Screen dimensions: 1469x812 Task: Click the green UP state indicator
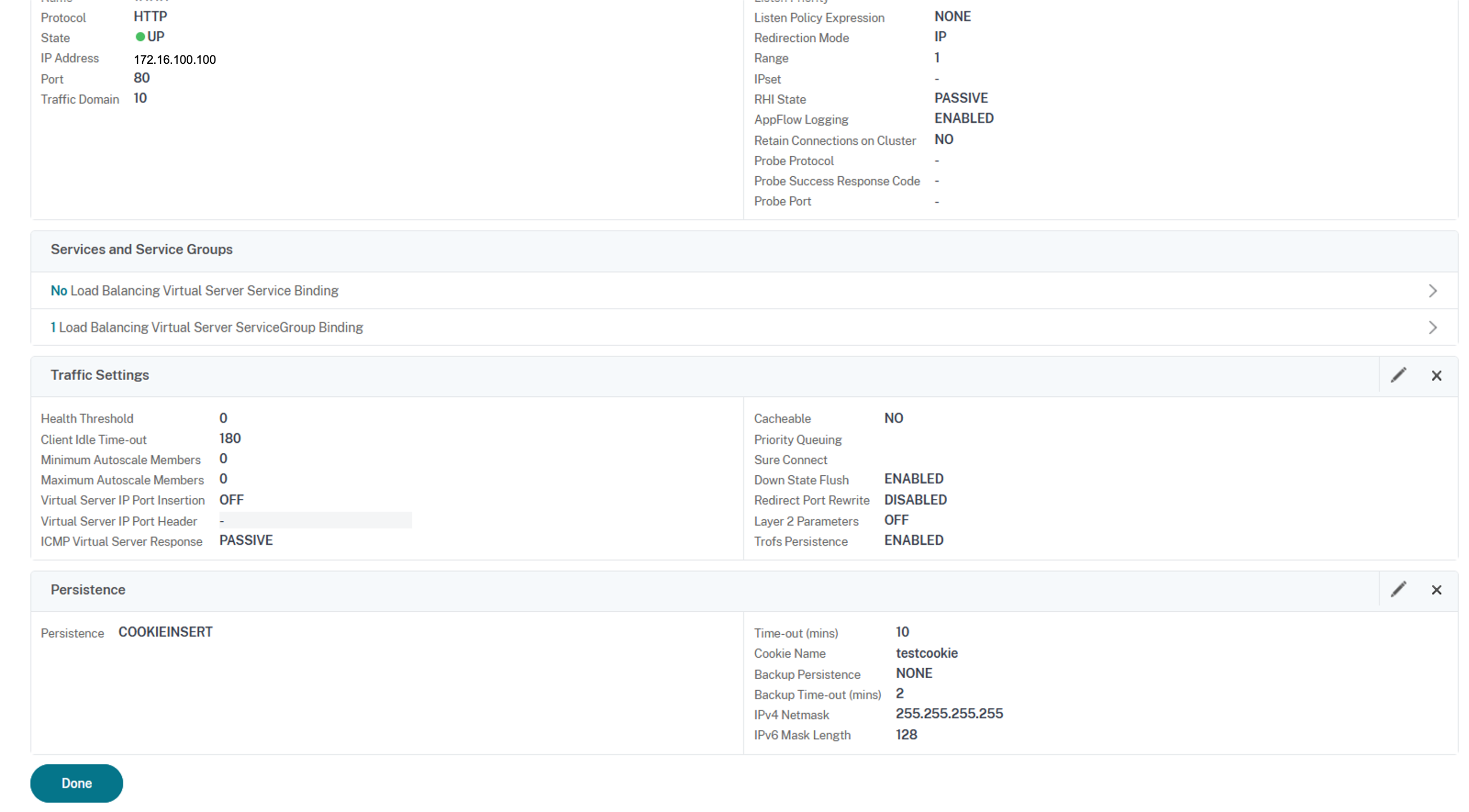140,37
